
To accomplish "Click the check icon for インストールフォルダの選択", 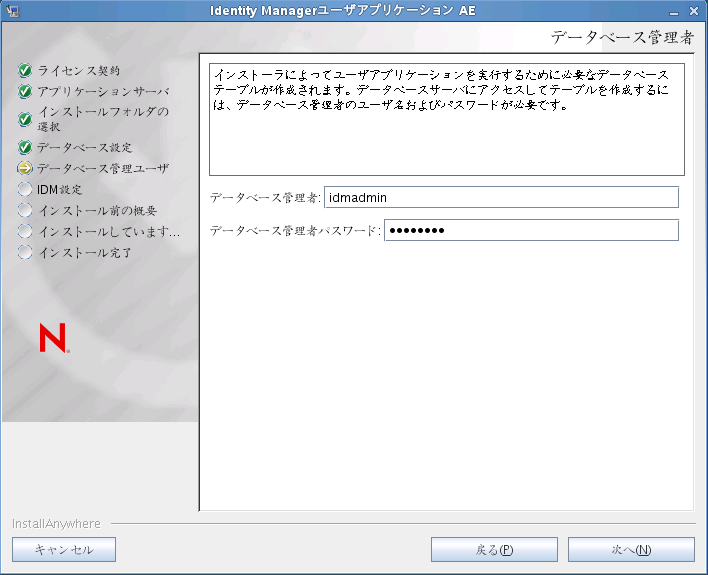I will (x=25, y=119).
